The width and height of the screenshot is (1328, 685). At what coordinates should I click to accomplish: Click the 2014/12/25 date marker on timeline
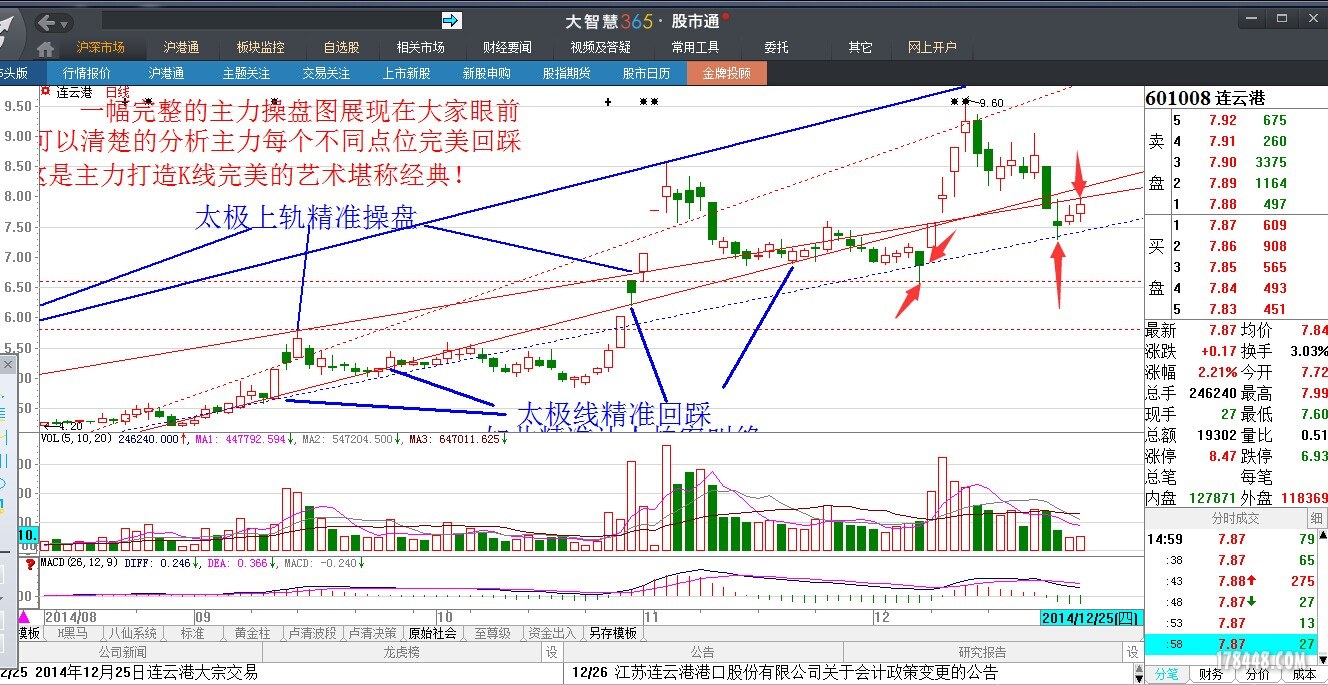point(1090,617)
